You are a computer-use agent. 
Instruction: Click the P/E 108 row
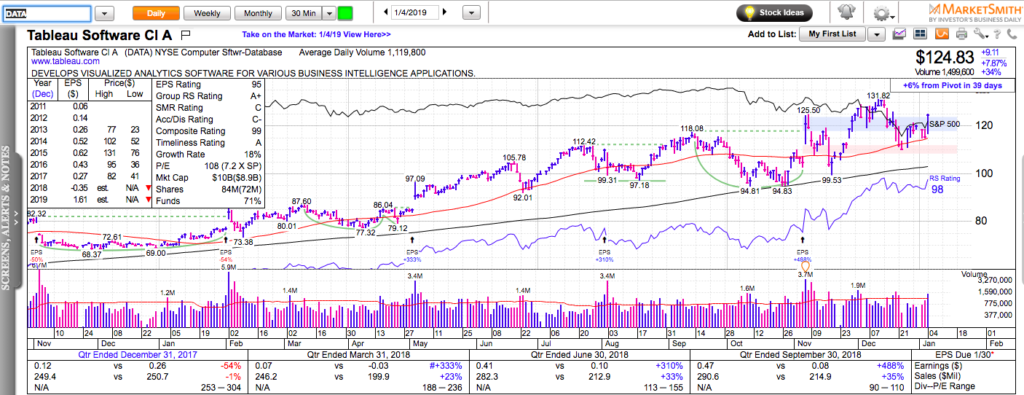(209, 165)
